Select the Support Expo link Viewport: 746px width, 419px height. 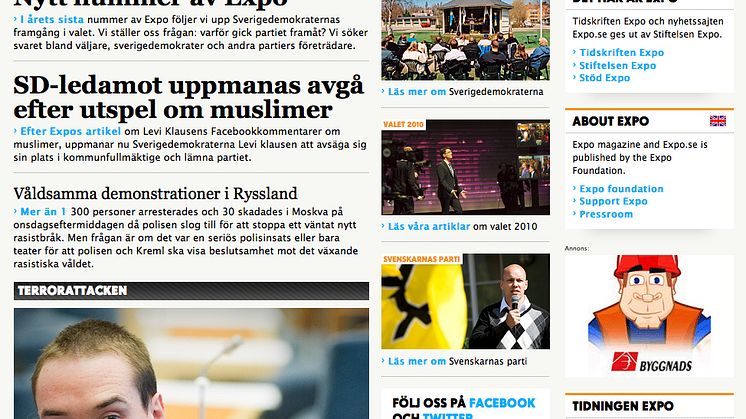tap(613, 201)
